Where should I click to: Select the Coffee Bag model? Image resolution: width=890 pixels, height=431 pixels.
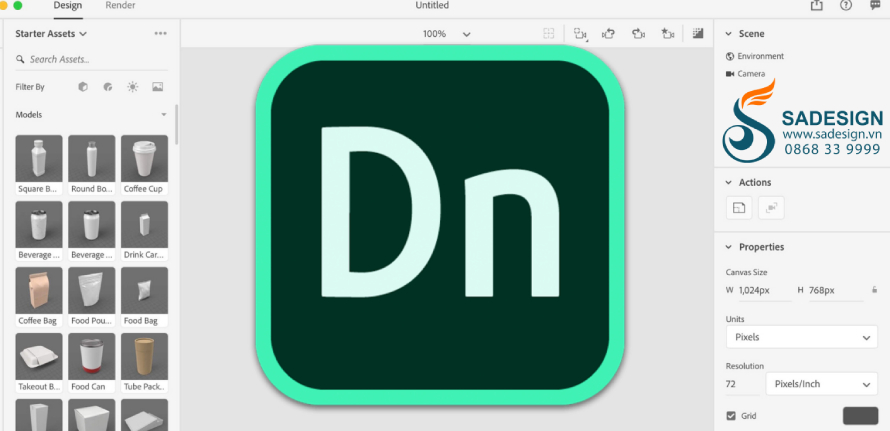click(x=39, y=296)
